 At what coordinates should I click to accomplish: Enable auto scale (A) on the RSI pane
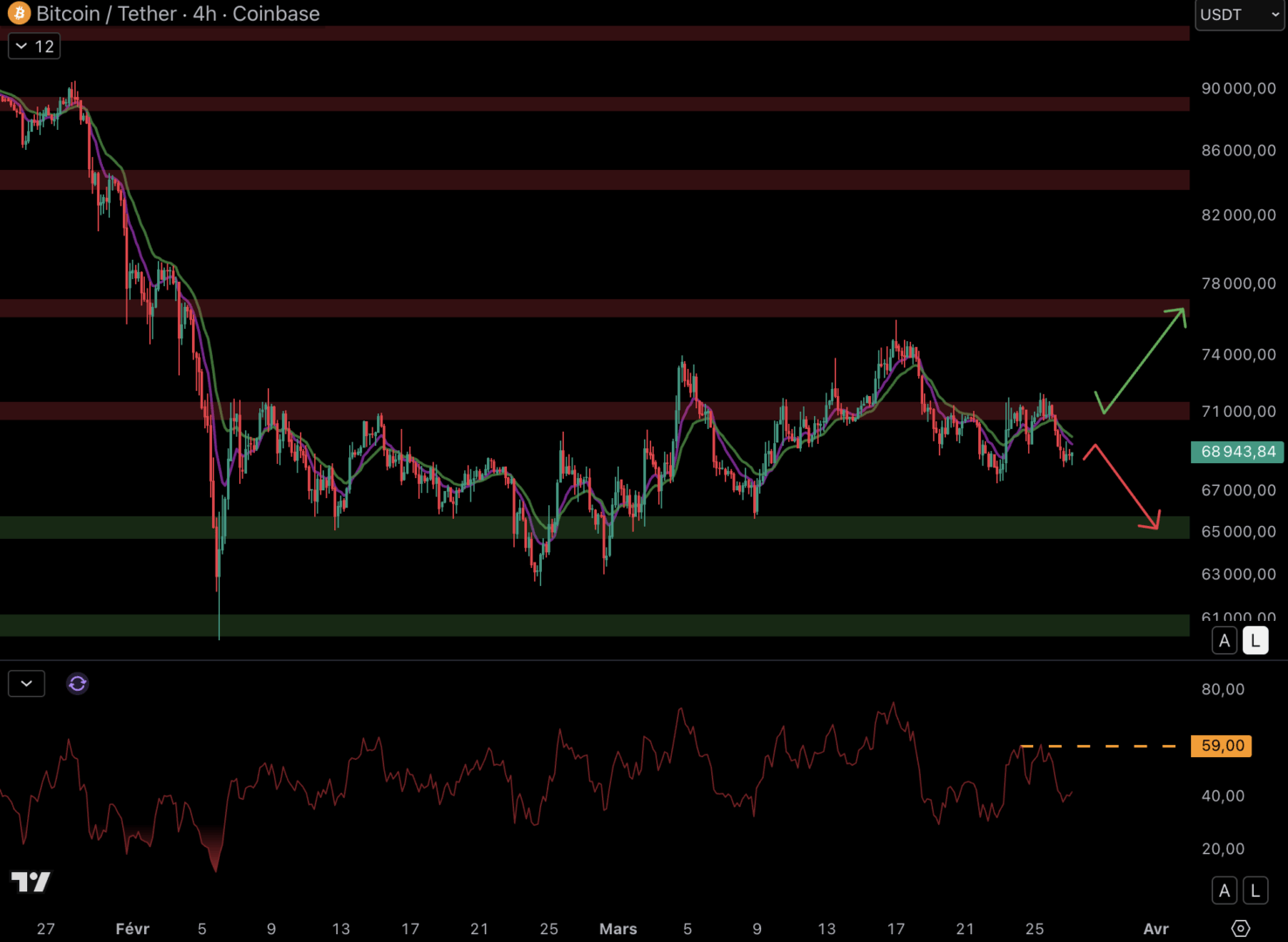click(x=1224, y=891)
